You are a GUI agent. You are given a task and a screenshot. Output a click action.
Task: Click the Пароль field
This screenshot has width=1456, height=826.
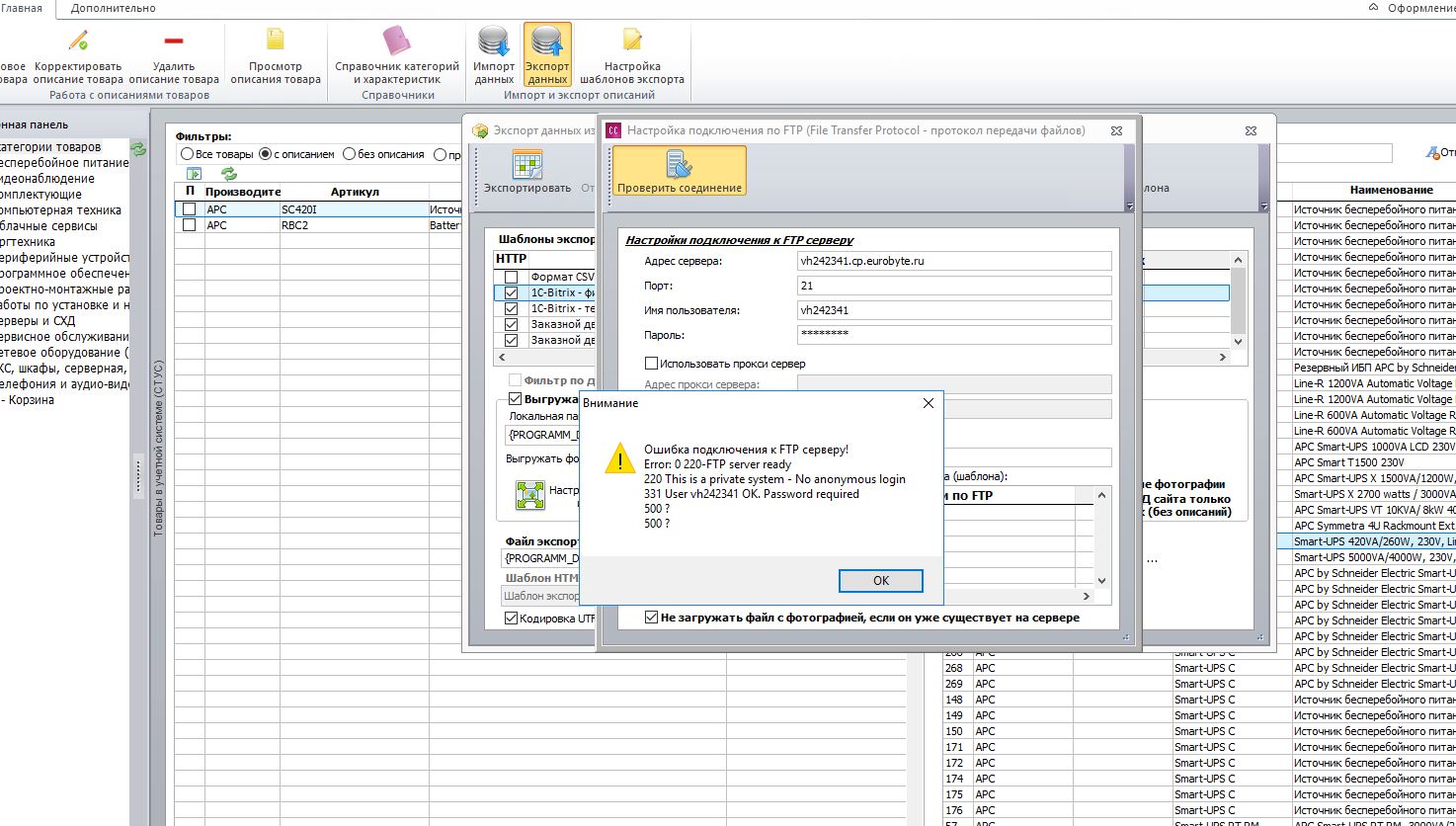tap(954, 335)
